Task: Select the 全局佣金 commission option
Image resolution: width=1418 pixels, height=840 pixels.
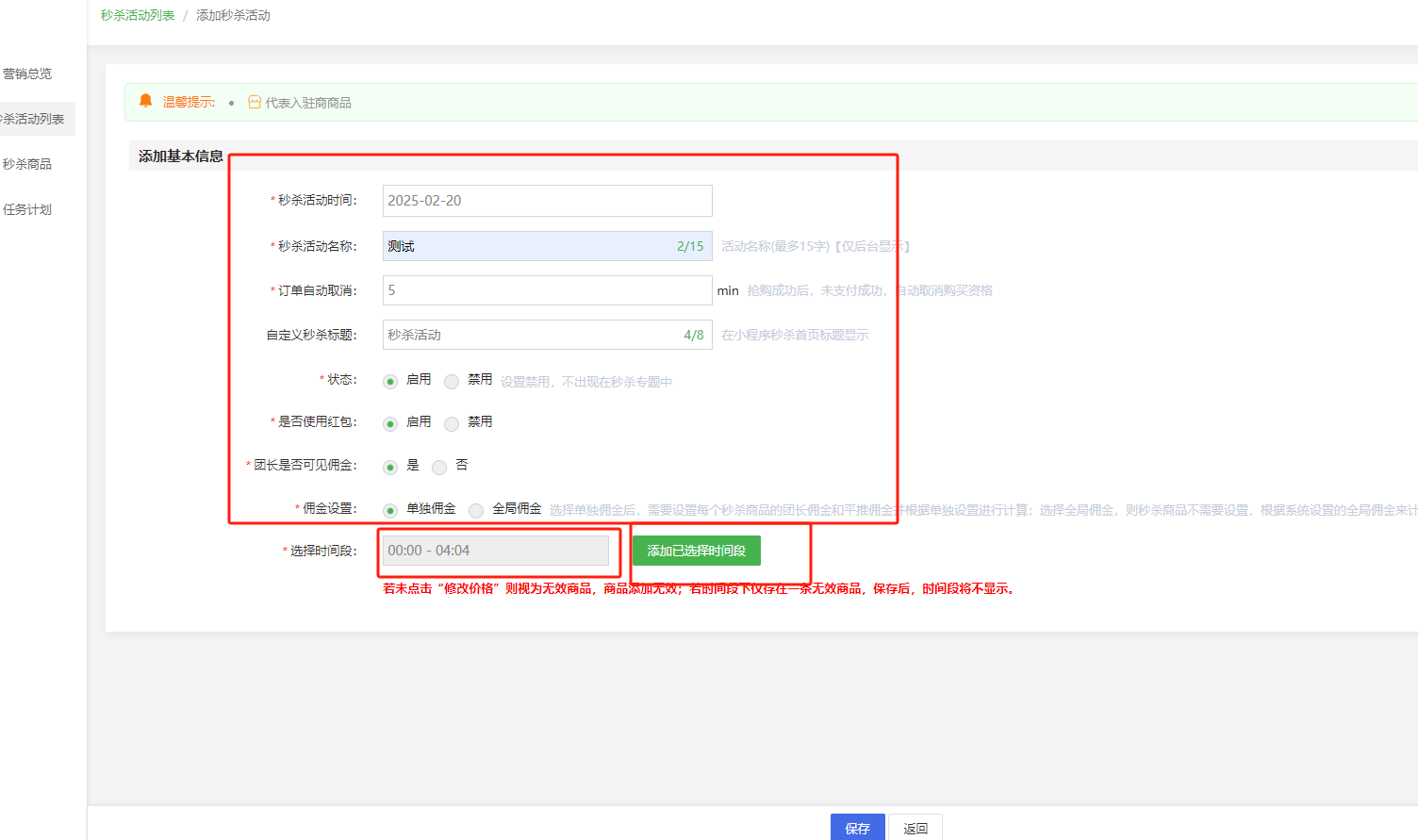Action: (x=476, y=511)
